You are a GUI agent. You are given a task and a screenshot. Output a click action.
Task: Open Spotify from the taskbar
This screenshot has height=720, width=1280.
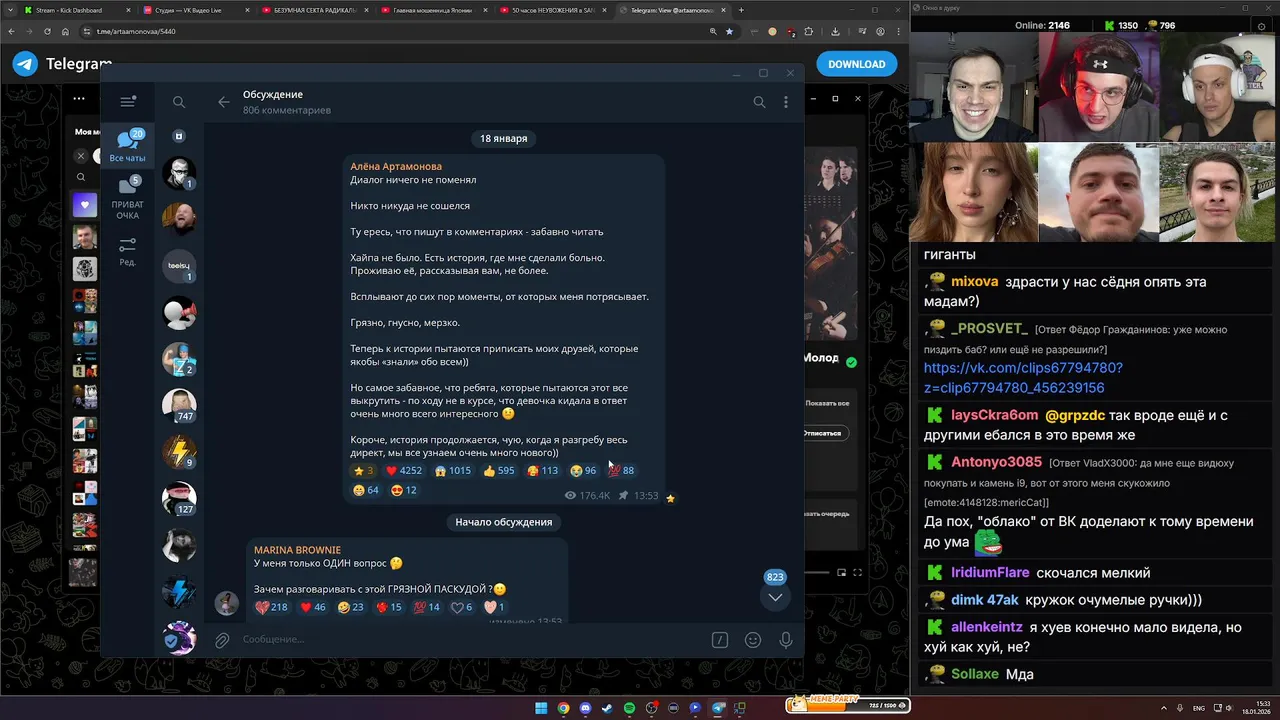point(629,708)
